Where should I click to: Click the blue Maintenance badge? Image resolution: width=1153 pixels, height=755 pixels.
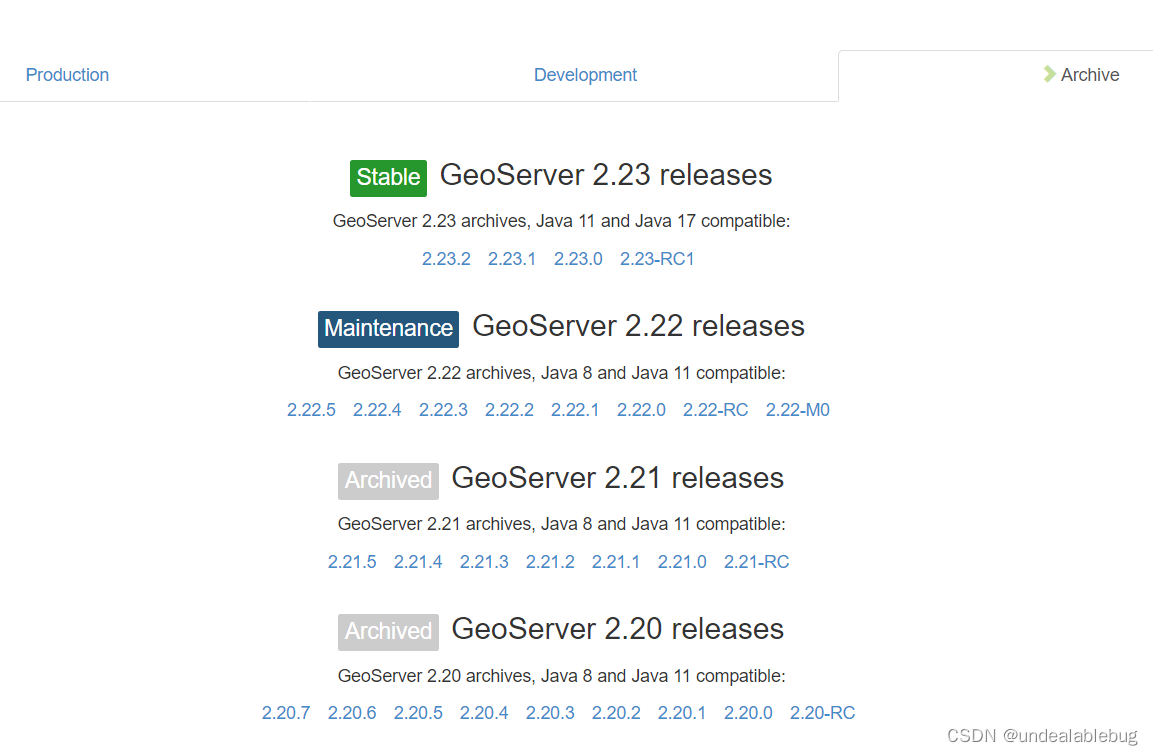click(388, 329)
